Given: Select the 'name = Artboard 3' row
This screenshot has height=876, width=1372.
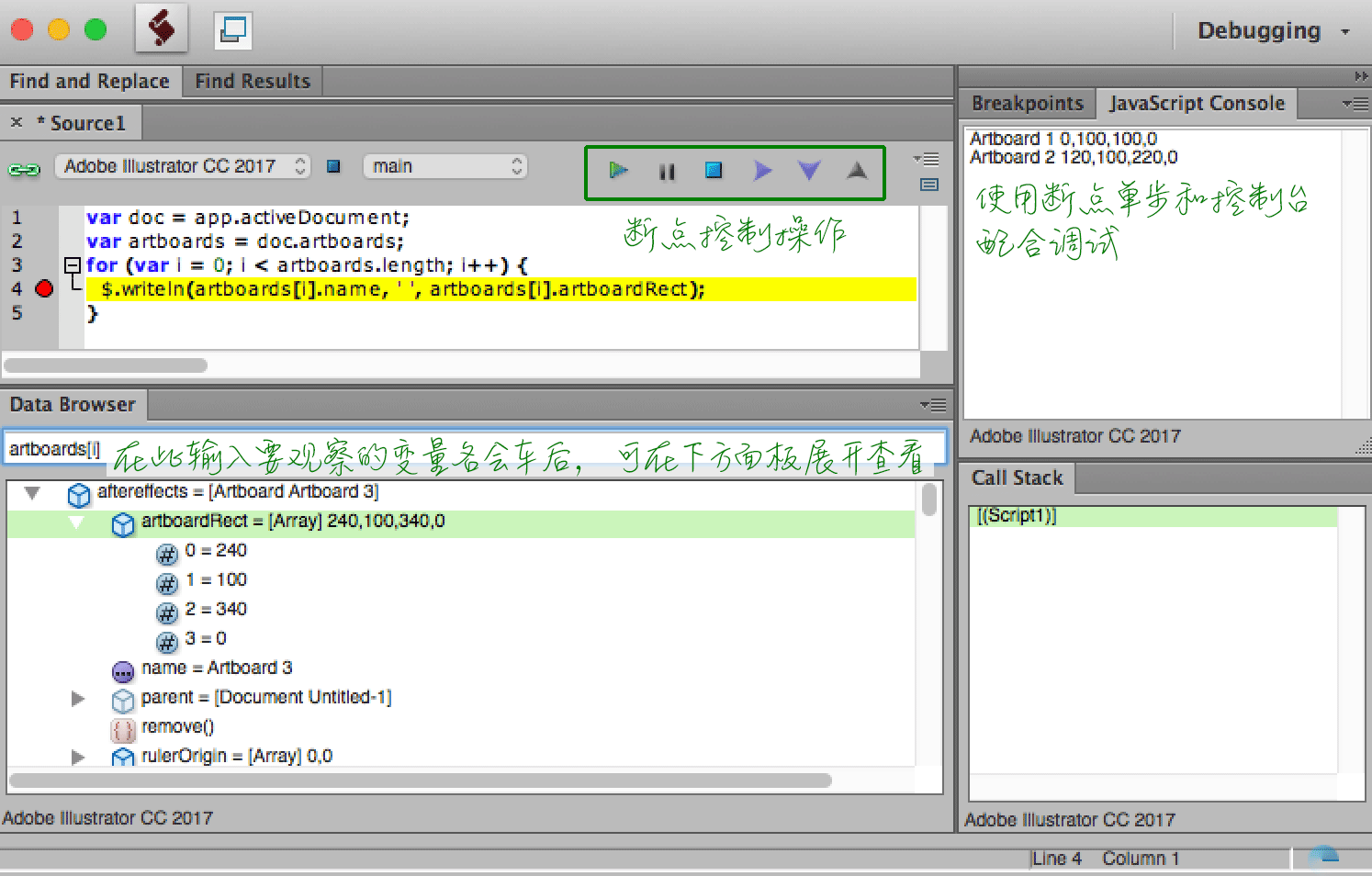Looking at the screenshot, I should tap(217, 668).
